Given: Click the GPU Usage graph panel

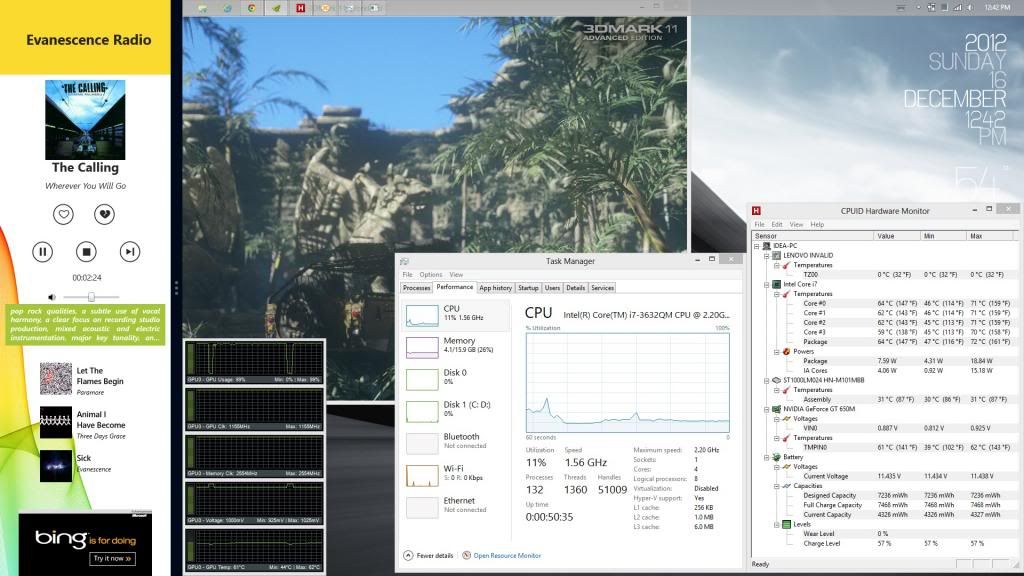Looking at the screenshot, I should pyautogui.click(x=254, y=362).
